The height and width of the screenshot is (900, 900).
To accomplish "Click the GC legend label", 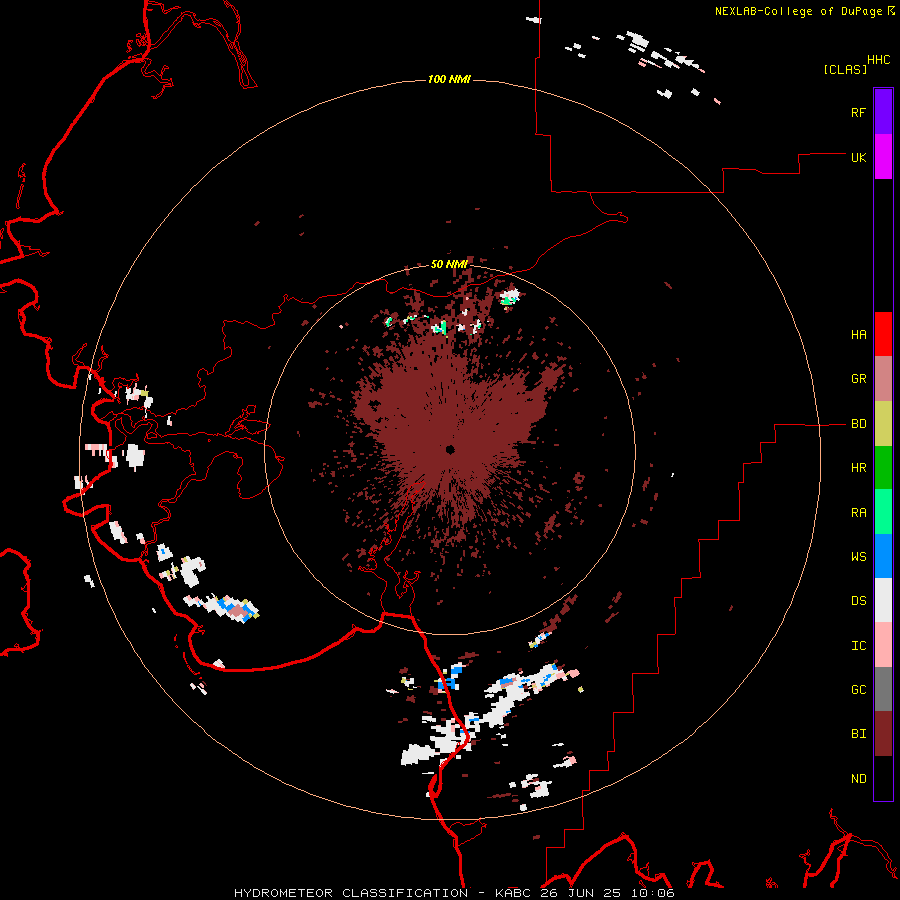I will tap(858, 690).
